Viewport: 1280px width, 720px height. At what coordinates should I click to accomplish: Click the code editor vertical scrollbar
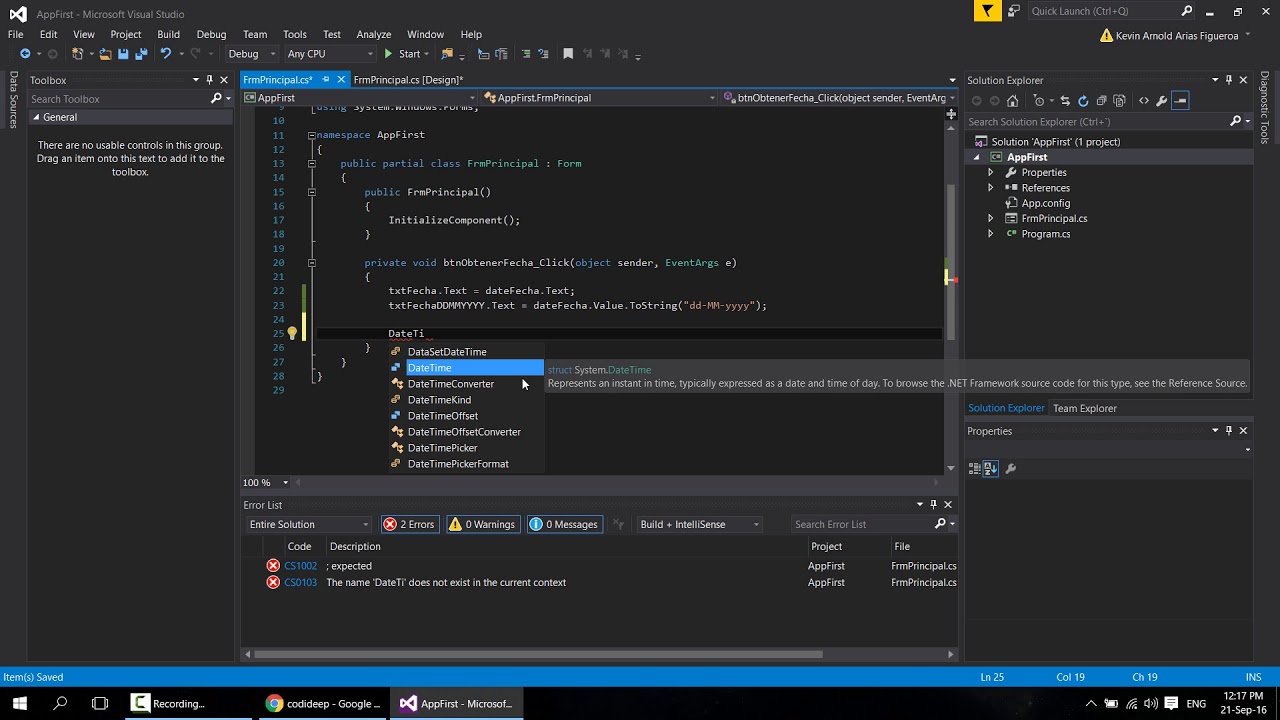pyautogui.click(x=950, y=262)
